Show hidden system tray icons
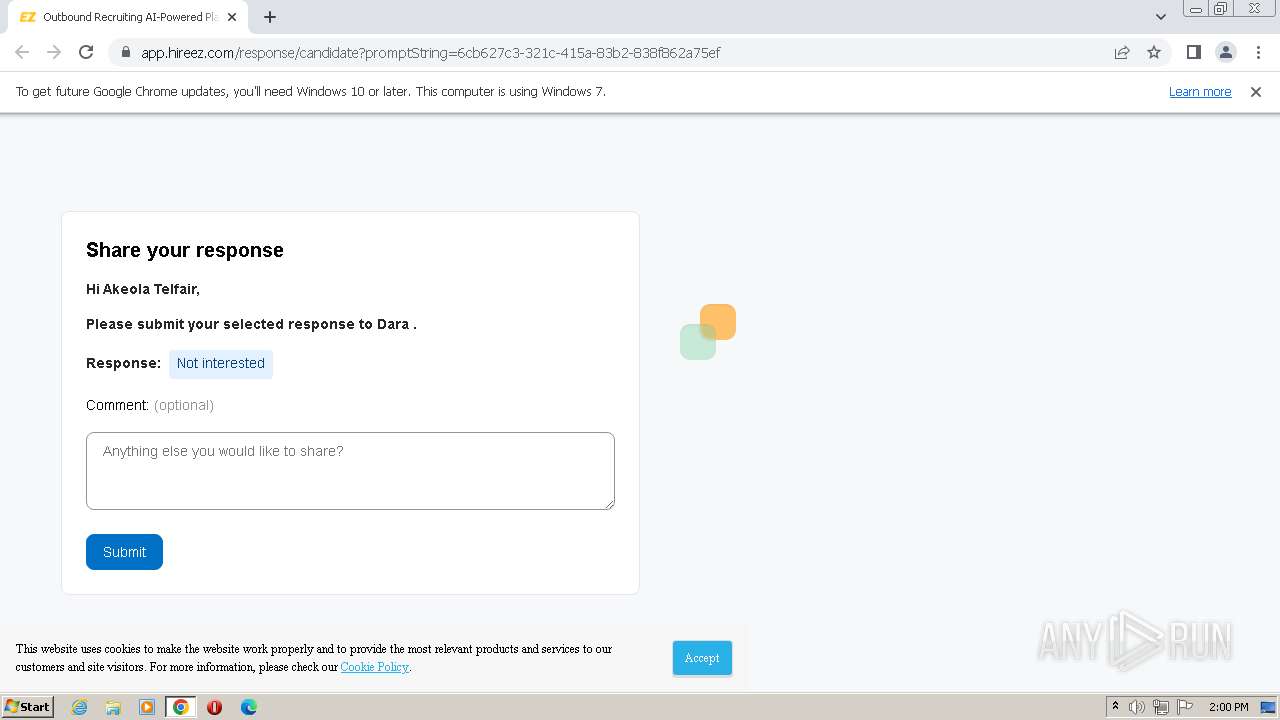This screenshot has width=1280, height=720. [x=1115, y=707]
